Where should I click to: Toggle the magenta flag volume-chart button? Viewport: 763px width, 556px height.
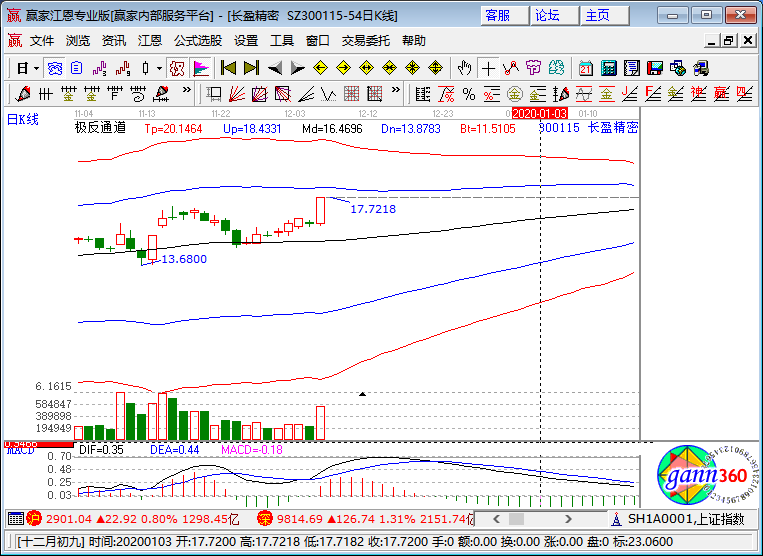click(200, 68)
